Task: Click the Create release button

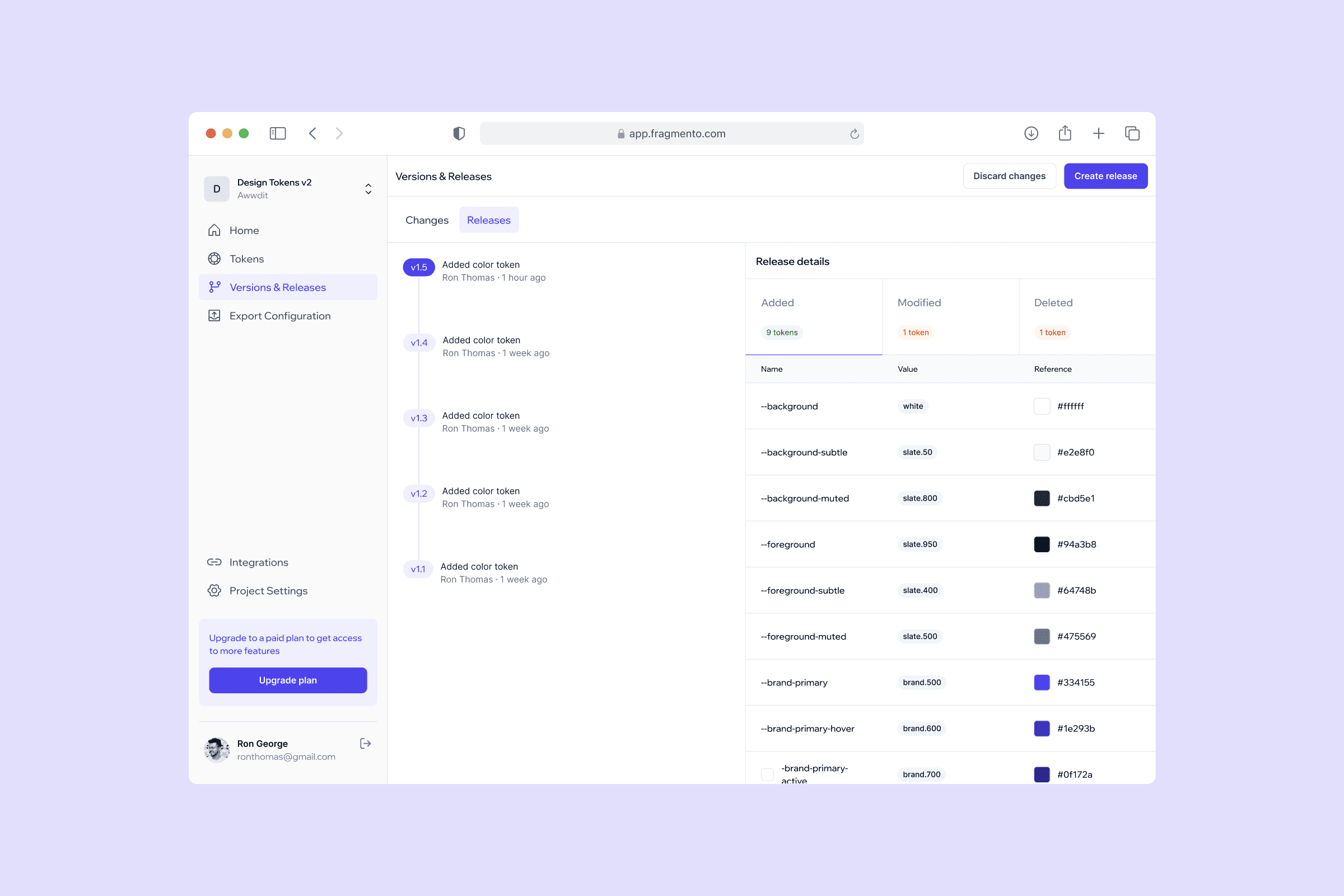Action: [x=1105, y=176]
